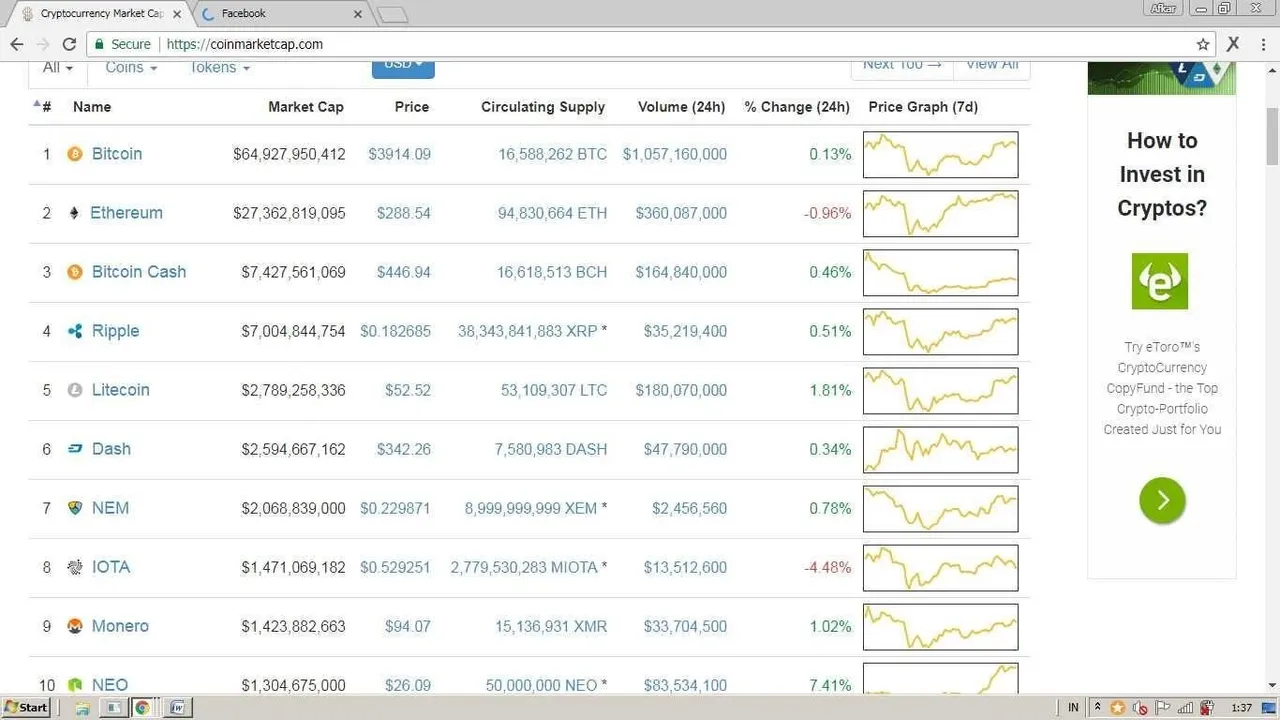Click IOTA's -4.48% change value

click(x=828, y=567)
